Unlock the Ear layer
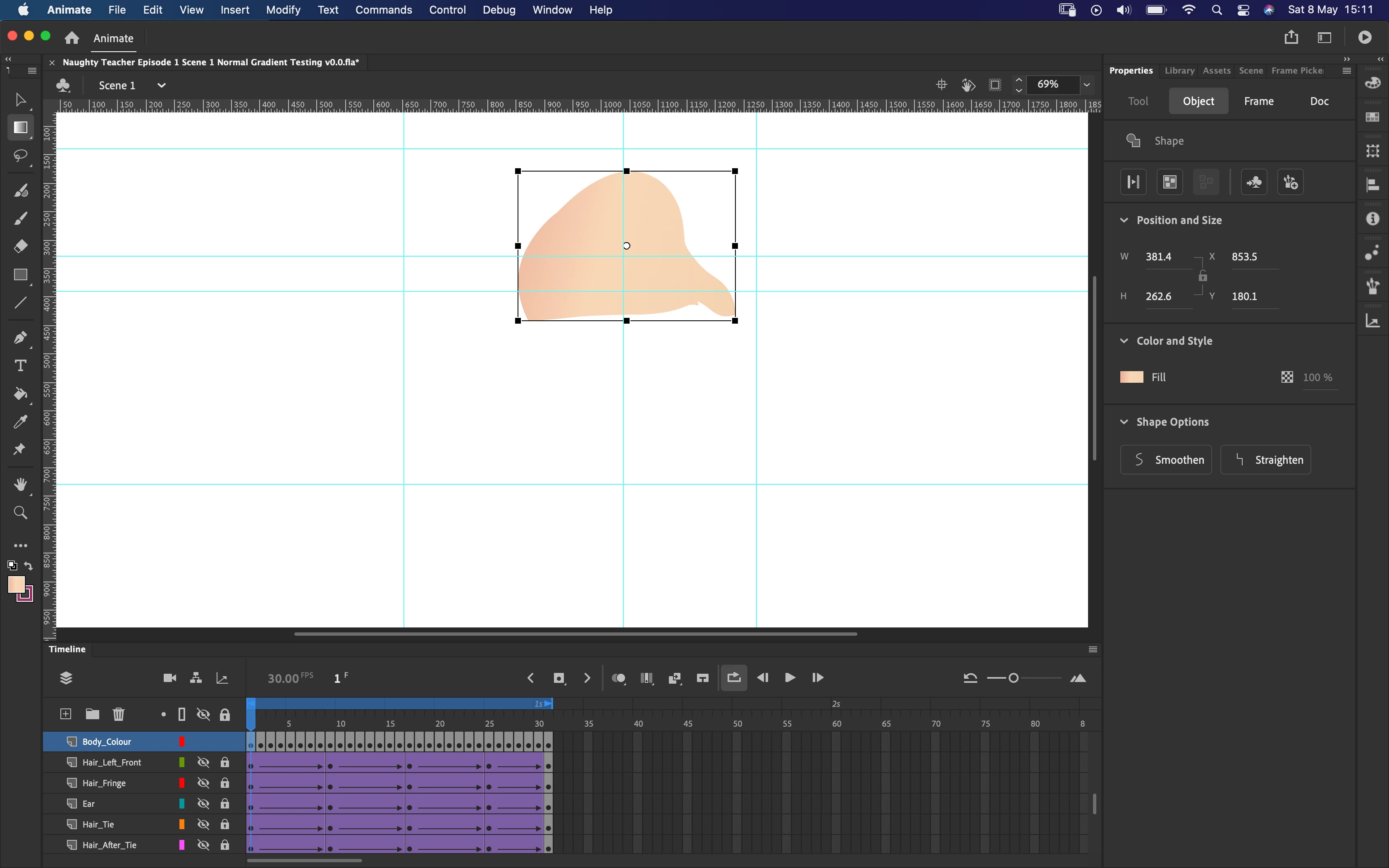Screen dimensions: 1389x868 coord(225,804)
